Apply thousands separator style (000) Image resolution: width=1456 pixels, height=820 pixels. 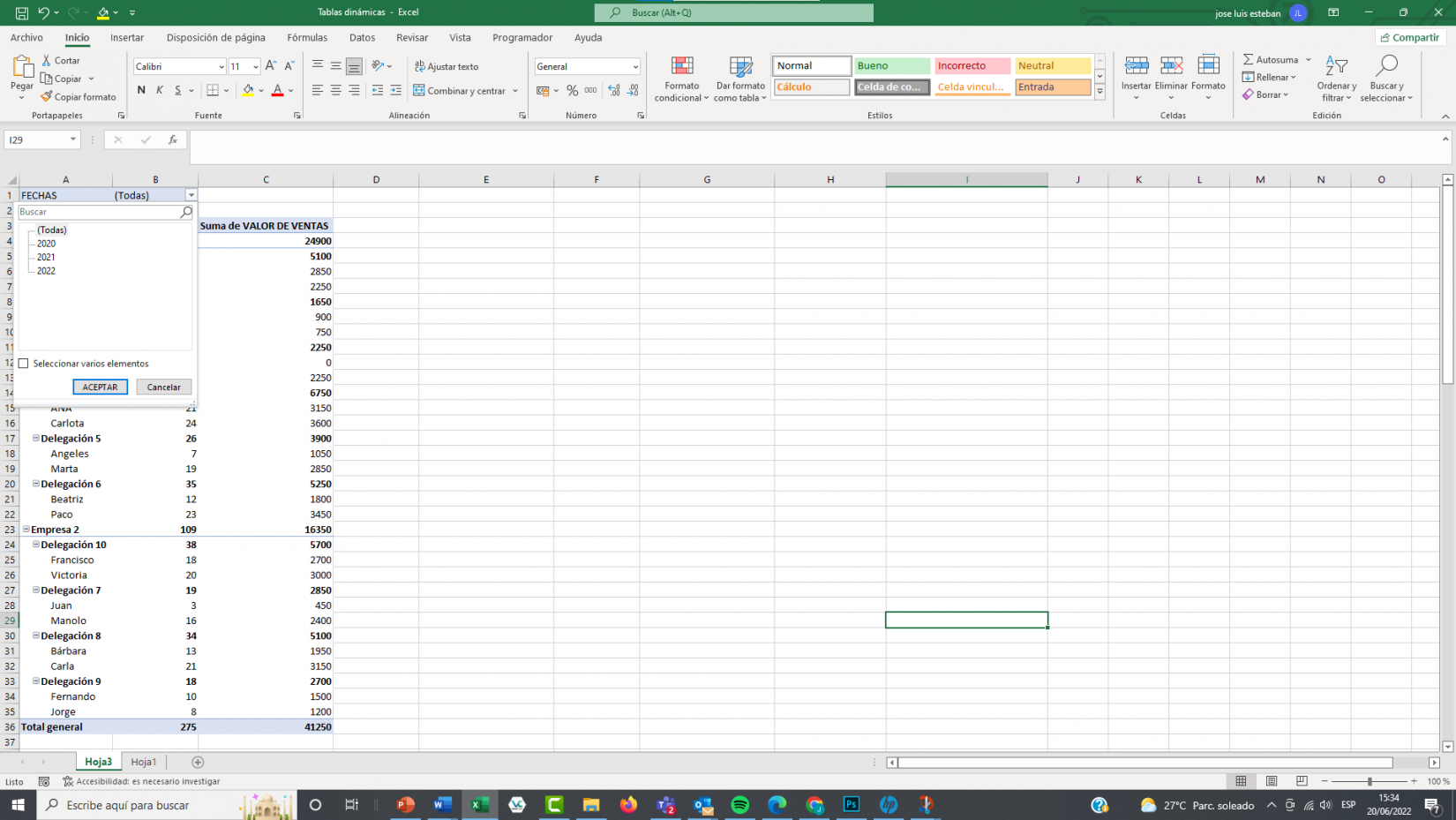pyautogui.click(x=590, y=90)
